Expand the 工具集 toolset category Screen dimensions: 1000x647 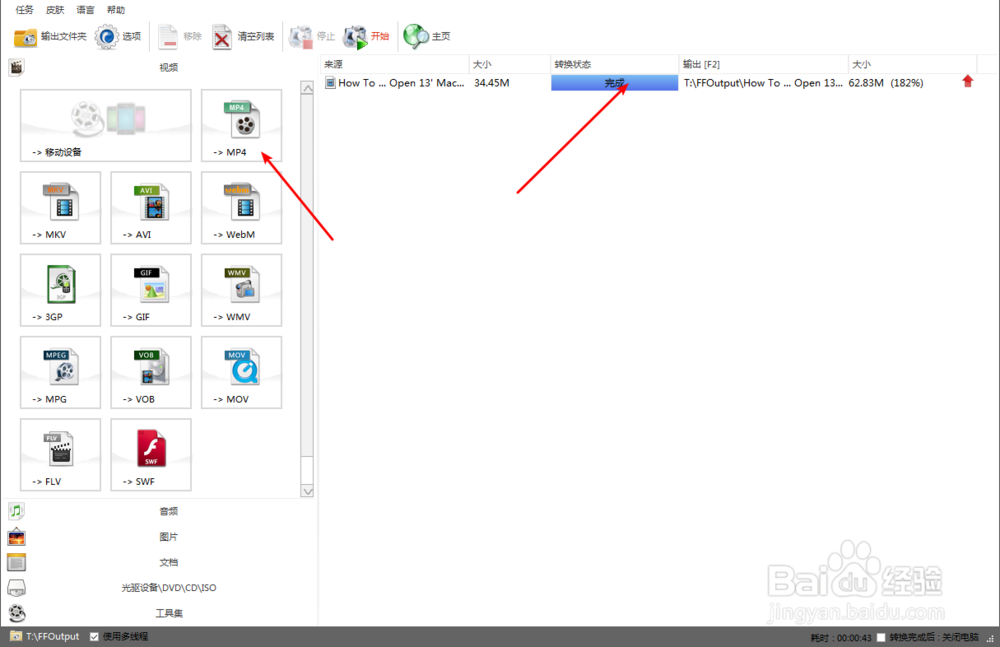[168, 613]
